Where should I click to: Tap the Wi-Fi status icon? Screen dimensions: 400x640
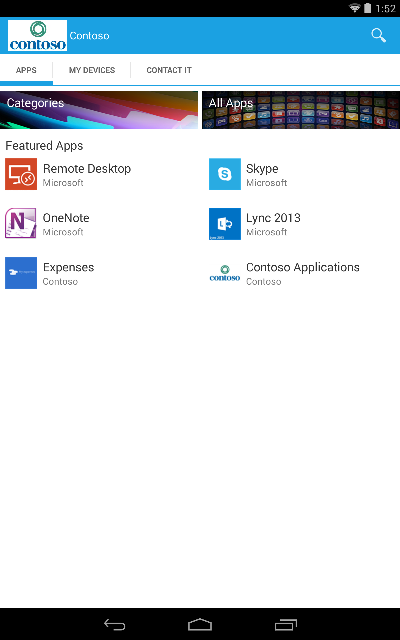[354, 8]
